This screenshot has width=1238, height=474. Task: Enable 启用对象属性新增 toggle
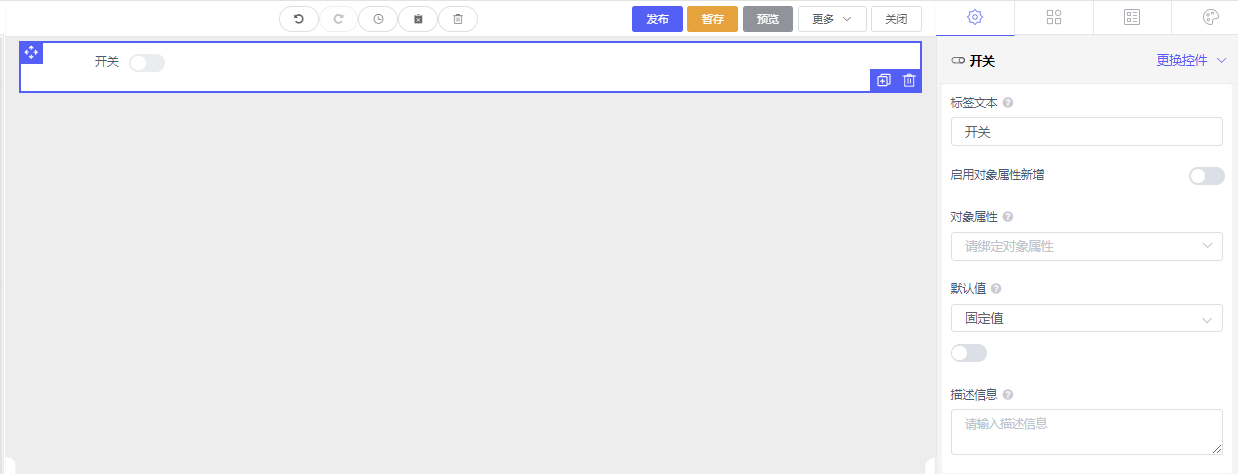point(1206,176)
